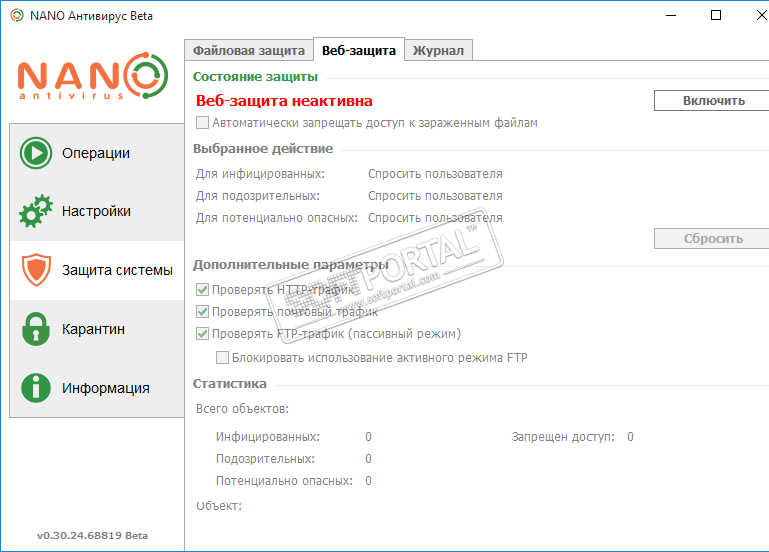The width and height of the screenshot is (769, 552).
Task: Click the small NANO icon in the title bar
Action: (17, 16)
